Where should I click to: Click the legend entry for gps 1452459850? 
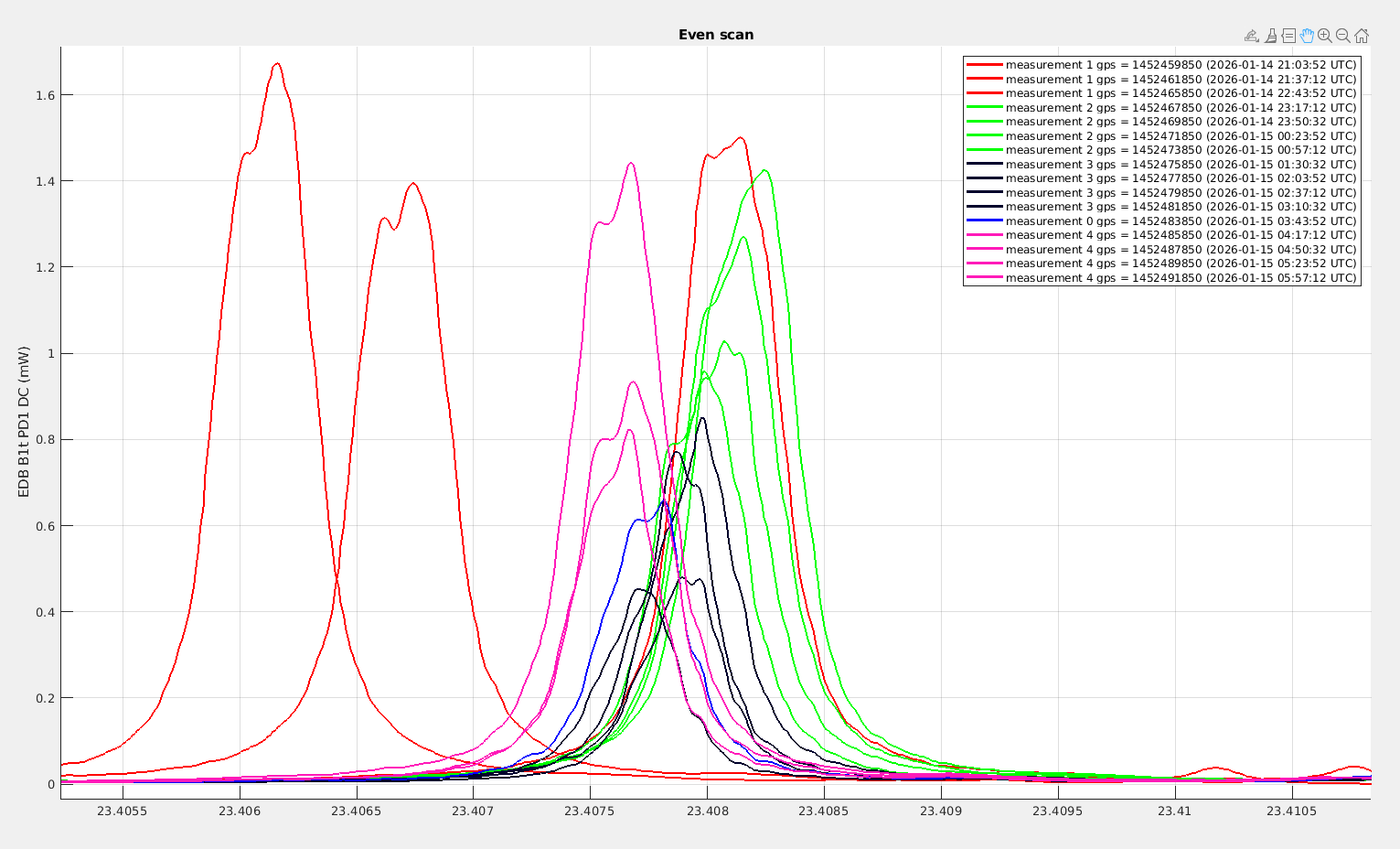pyautogui.click(x=1181, y=65)
